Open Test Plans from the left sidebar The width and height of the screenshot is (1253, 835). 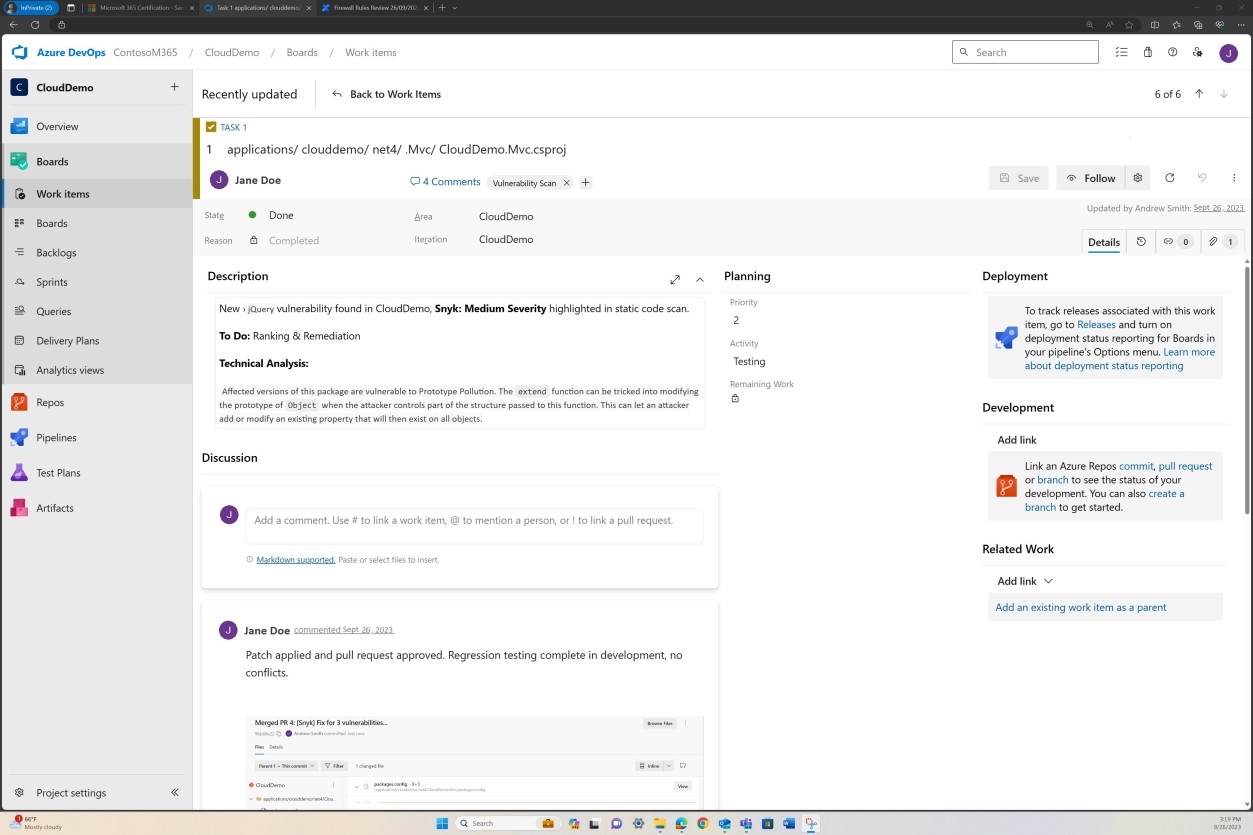57,472
